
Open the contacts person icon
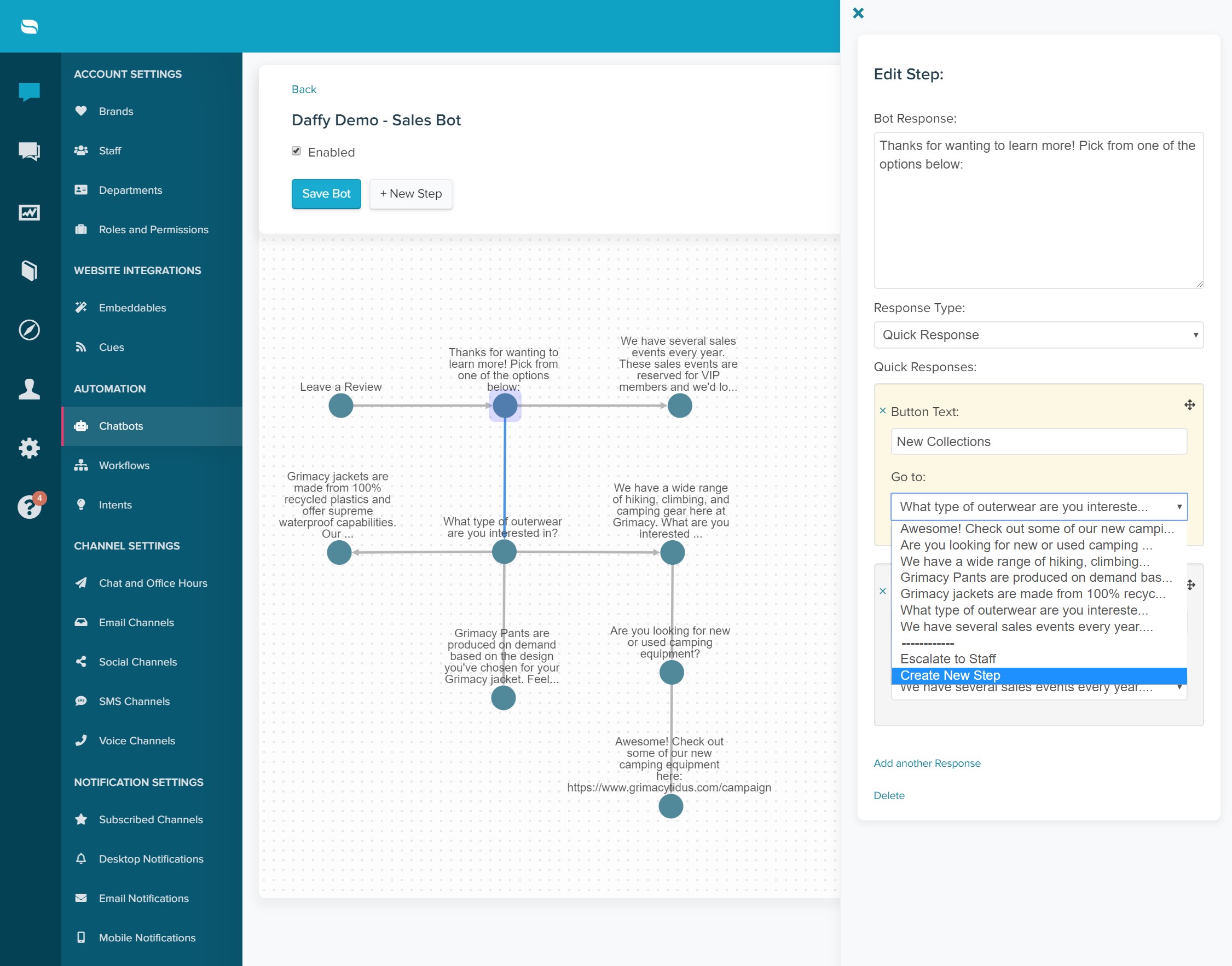(29, 390)
